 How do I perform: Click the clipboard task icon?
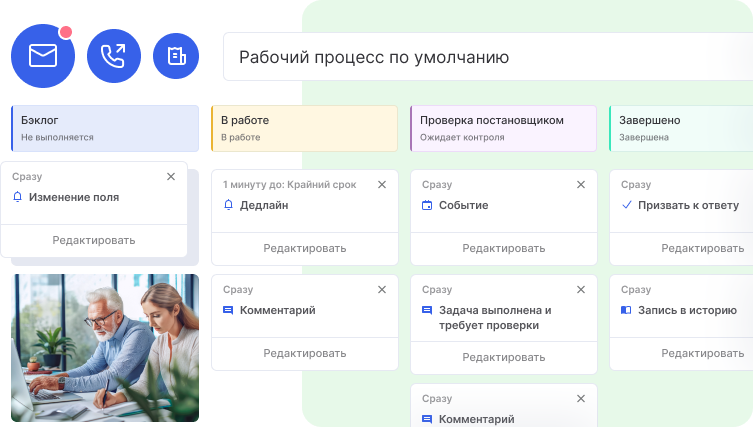(x=176, y=56)
